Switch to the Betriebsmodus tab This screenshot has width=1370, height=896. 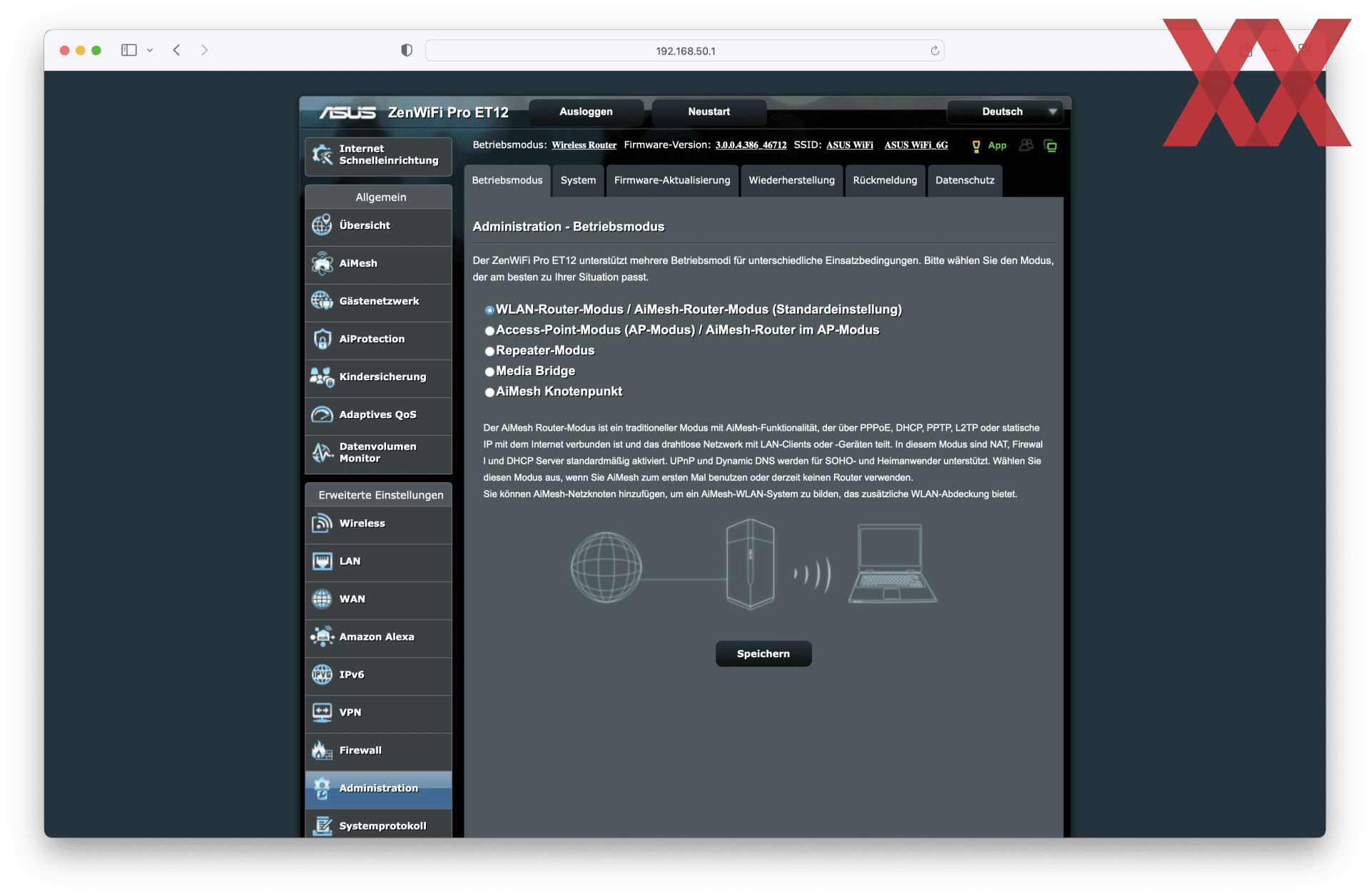[507, 180]
